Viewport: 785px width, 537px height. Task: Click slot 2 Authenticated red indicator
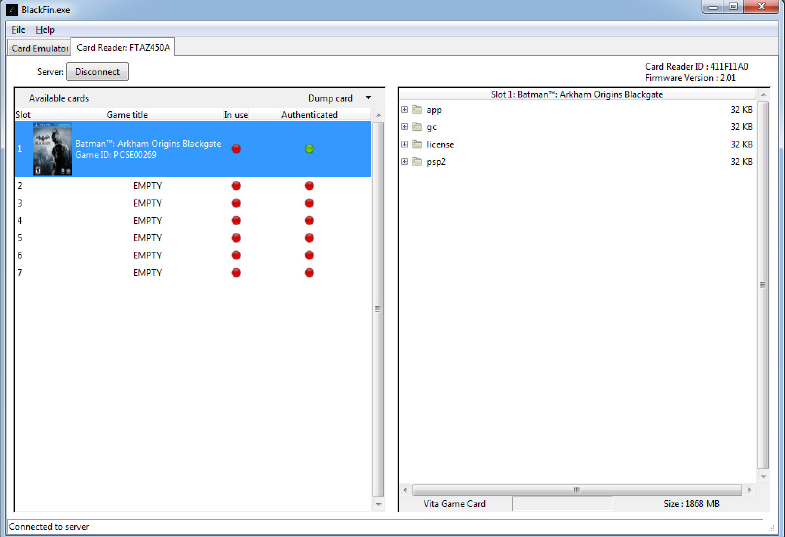309,186
